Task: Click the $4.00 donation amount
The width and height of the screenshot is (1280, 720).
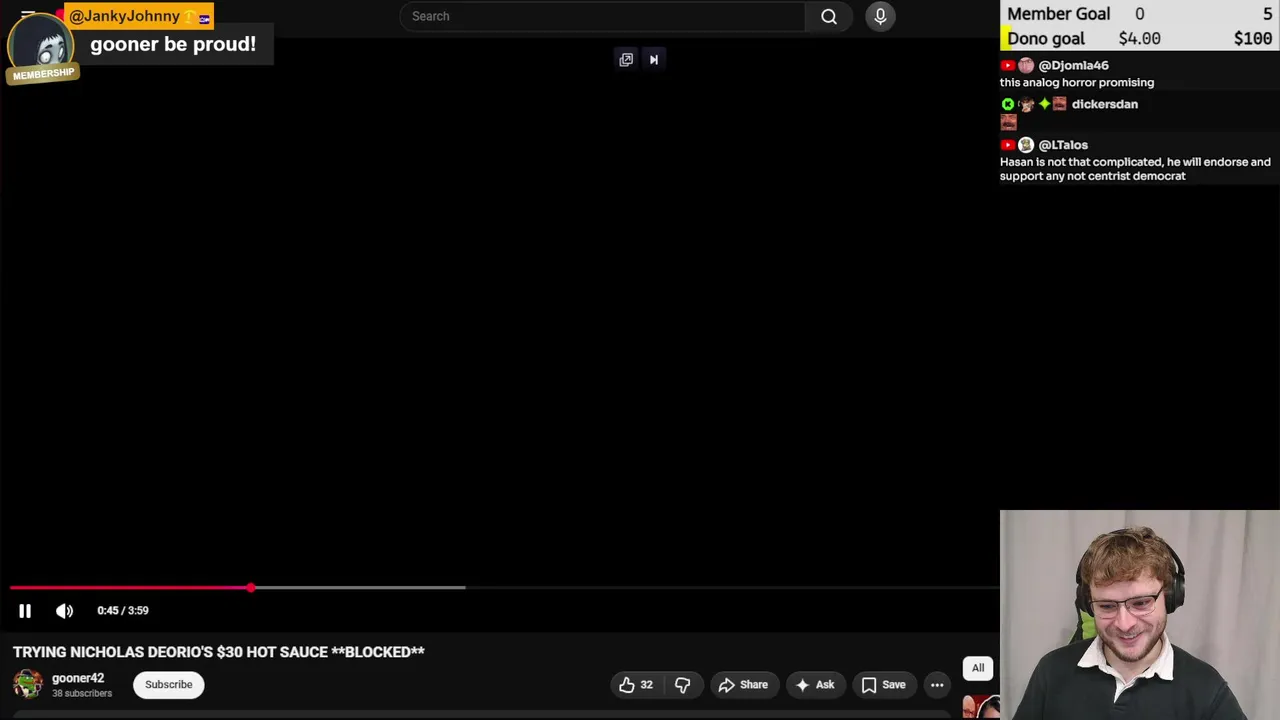Action: pyautogui.click(x=1139, y=39)
